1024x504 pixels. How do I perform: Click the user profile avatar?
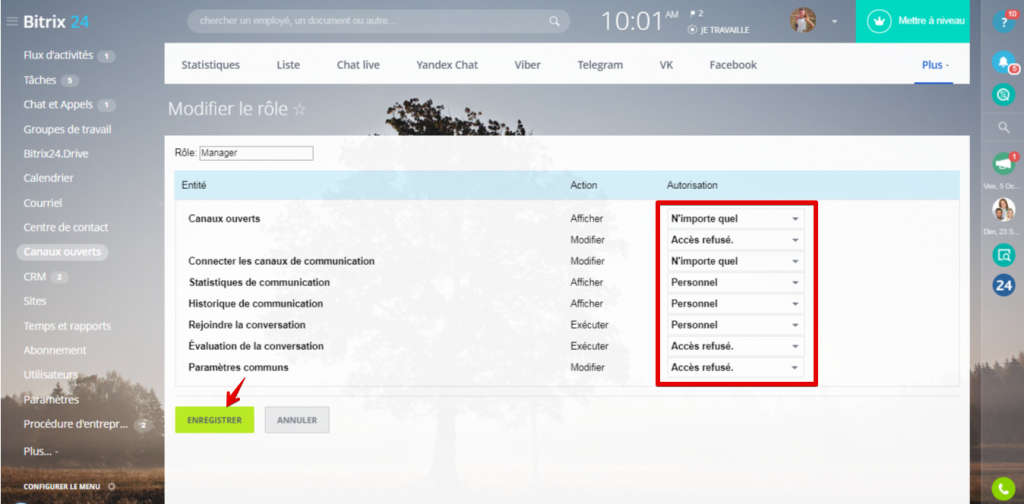(803, 20)
